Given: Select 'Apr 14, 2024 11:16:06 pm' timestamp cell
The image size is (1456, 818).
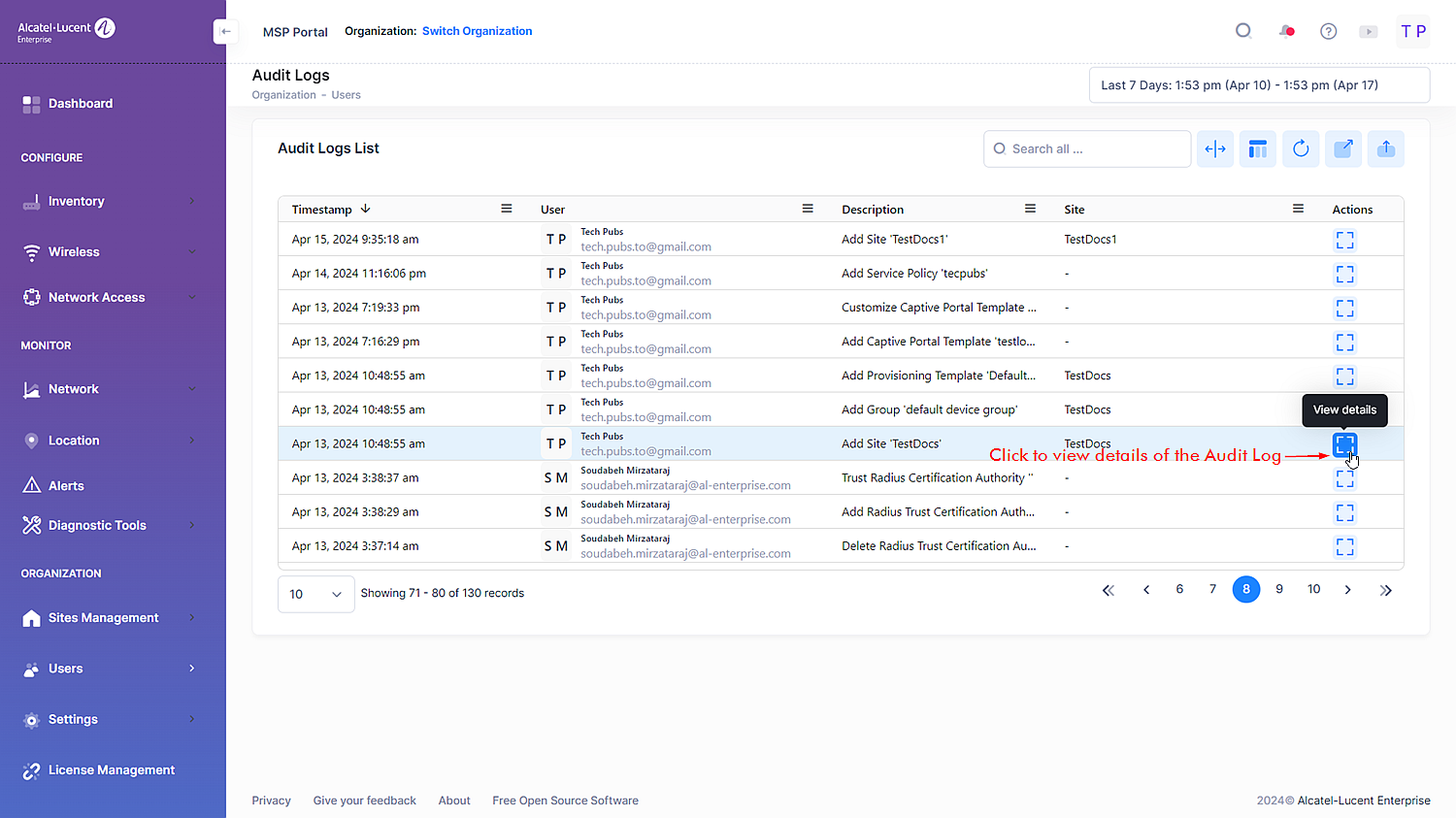Looking at the screenshot, I should [358, 274].
